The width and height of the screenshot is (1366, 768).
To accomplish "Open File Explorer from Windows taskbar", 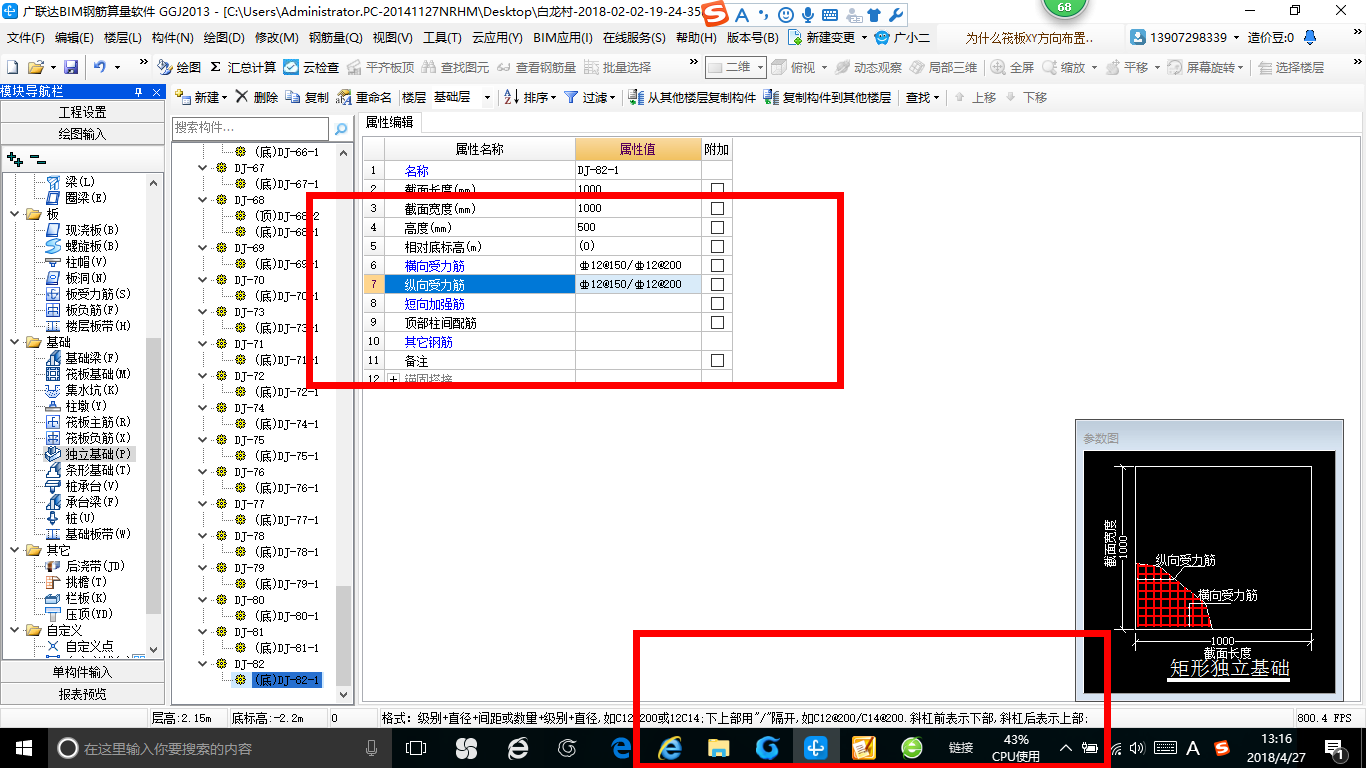I will 718,747.
